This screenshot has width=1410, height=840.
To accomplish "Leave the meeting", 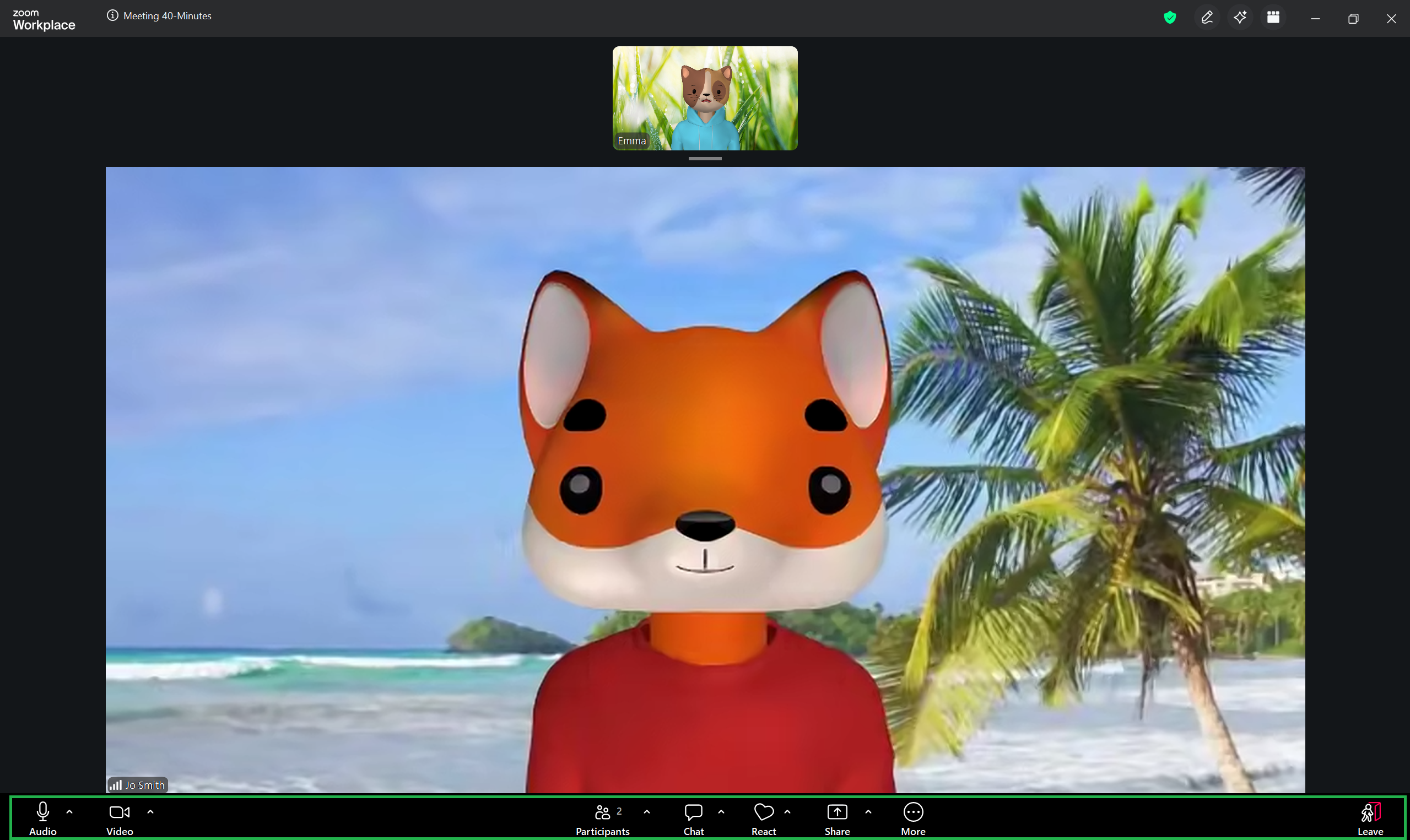I will coord(1370,819).
